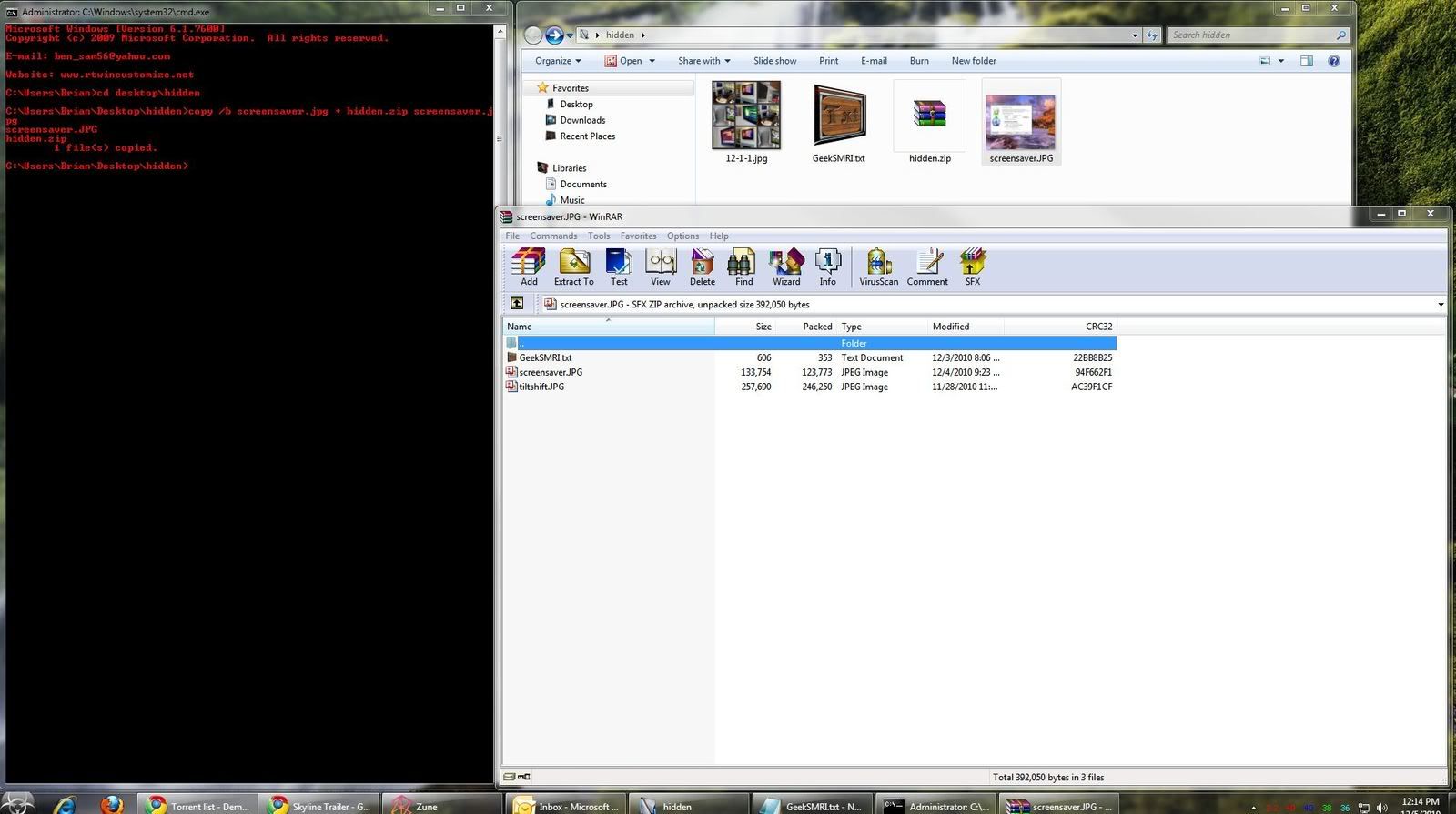This screenshot has height=814, width=1456.
Task: Click the Add icon in WinRAR toolbar
Action: tap(529, 267)
